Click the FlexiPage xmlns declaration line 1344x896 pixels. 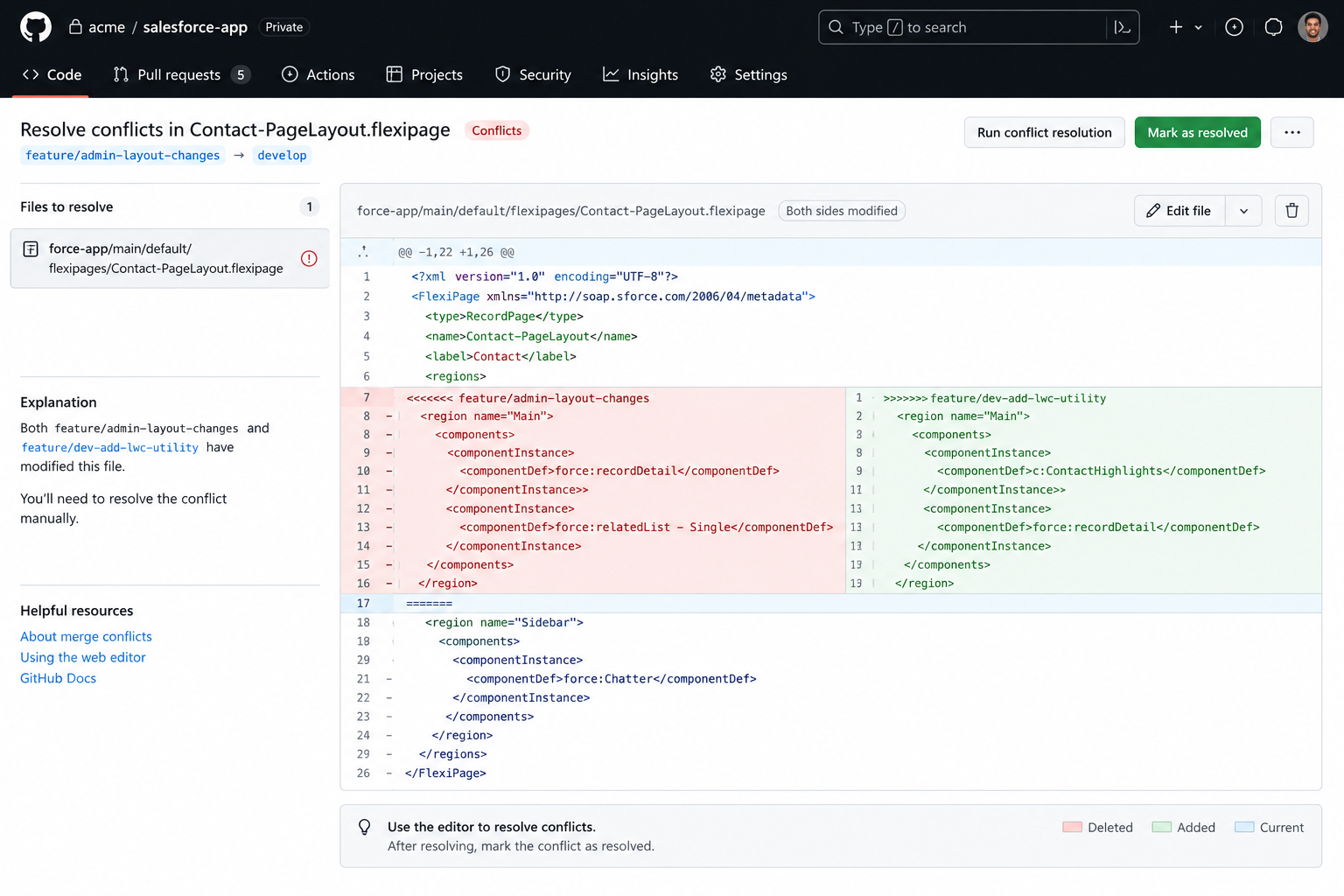tap(613, 296)
